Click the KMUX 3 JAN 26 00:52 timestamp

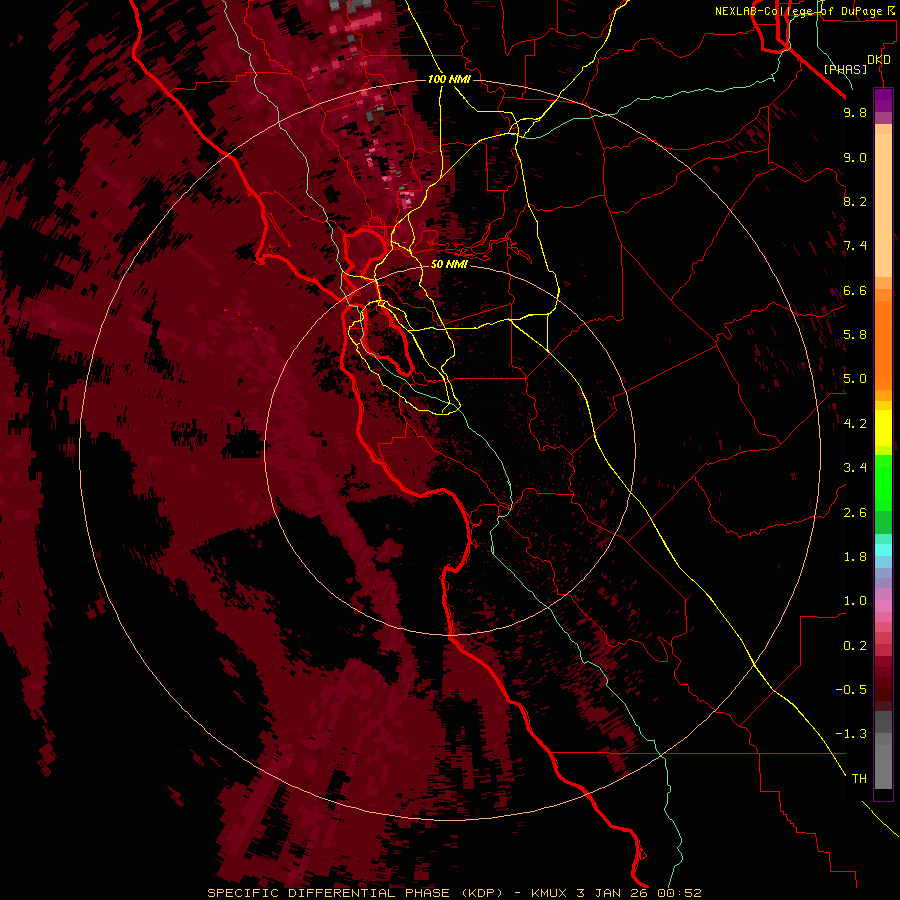pos(616,893)
